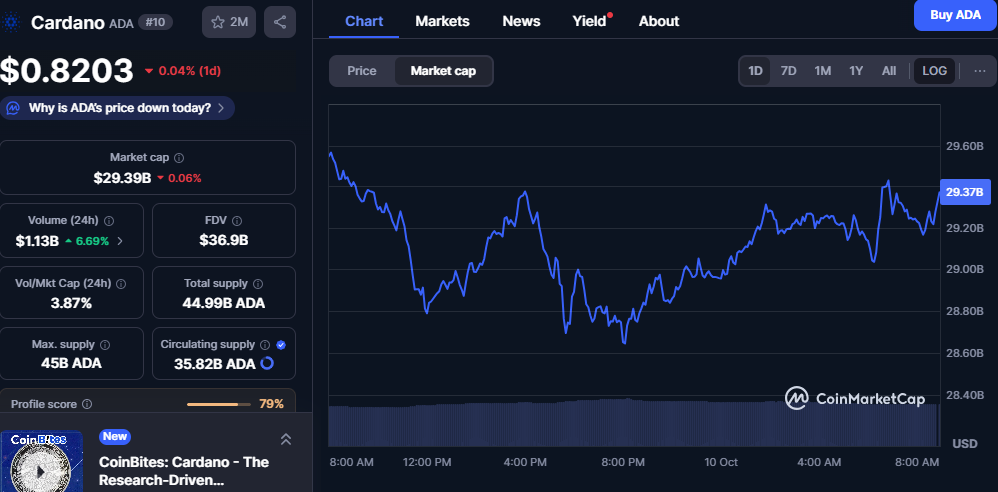Select the 7D time range
Image resolution: width=998 pixels, height=492 pixels.
click(788, 71)
